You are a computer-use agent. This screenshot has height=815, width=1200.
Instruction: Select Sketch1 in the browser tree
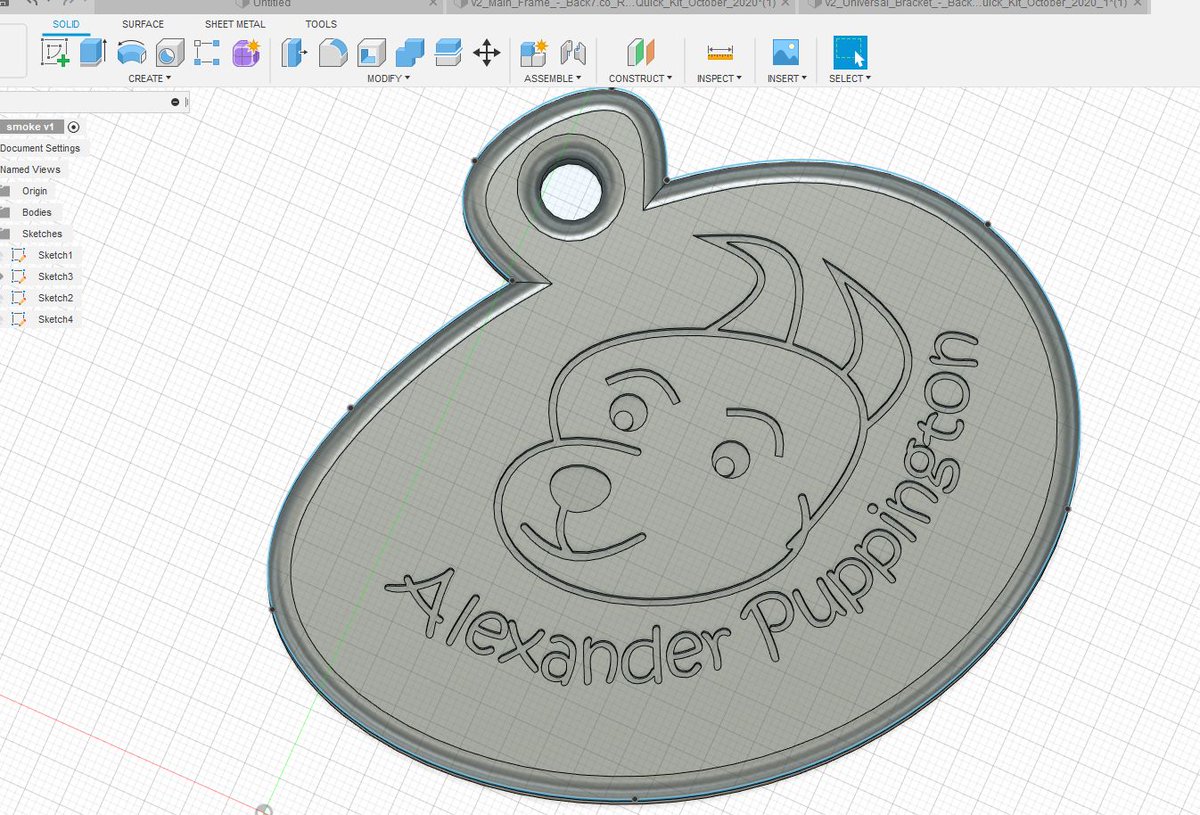click(x=55, y=255)
